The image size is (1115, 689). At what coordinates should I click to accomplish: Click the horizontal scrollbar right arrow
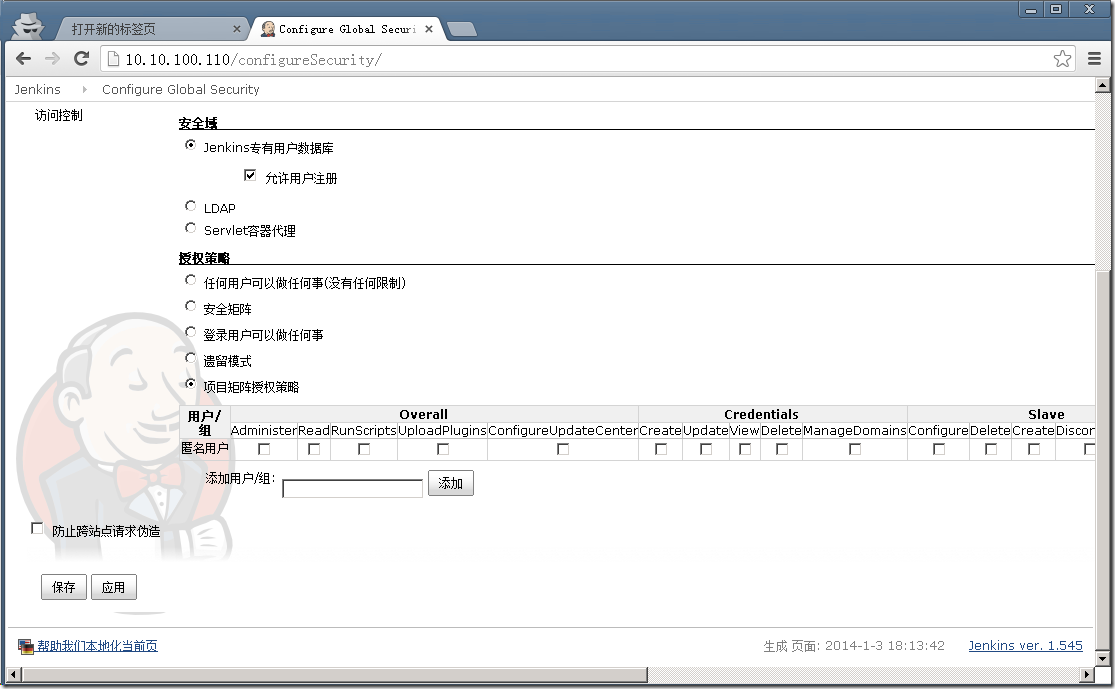[1087, 674]
